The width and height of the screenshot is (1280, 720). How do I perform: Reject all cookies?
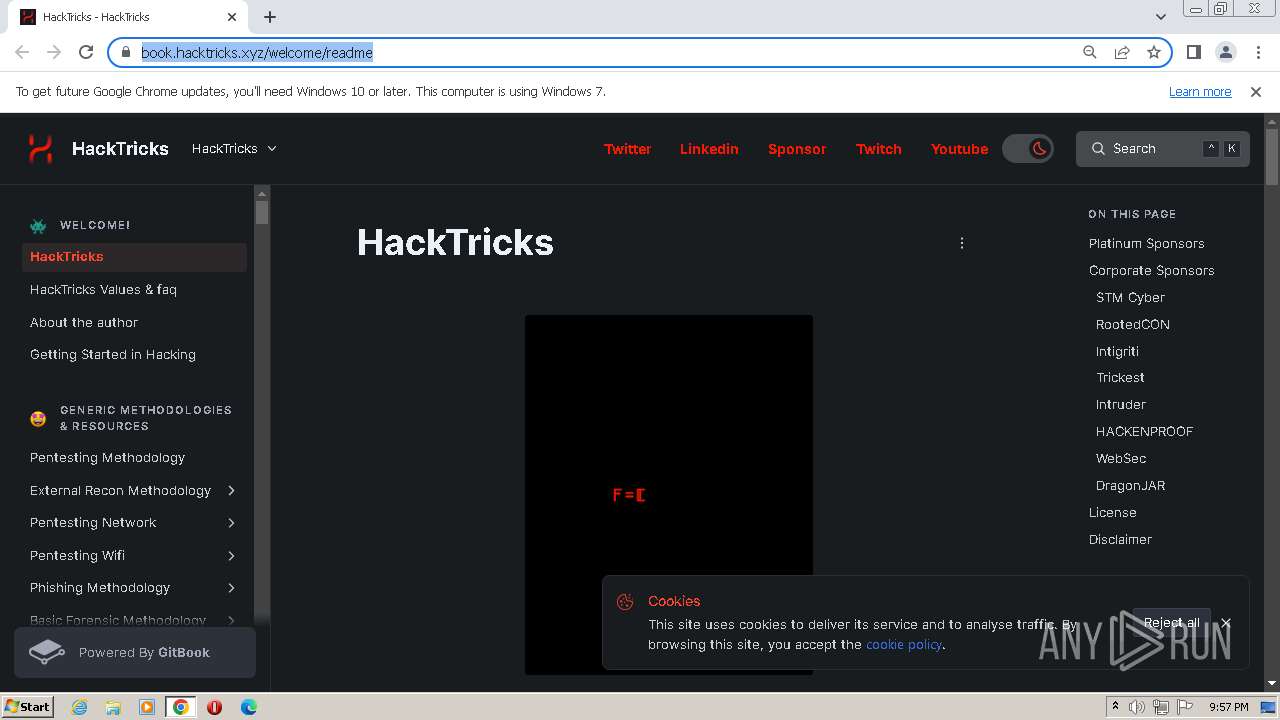1172,623
